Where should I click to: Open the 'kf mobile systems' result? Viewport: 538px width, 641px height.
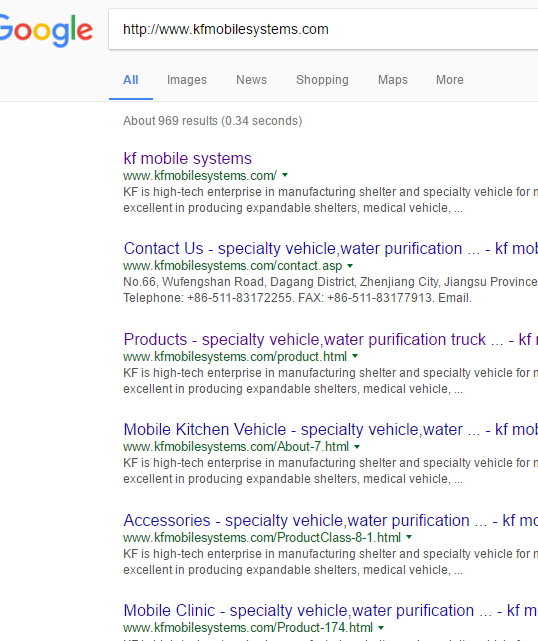(x=188, y=159)
